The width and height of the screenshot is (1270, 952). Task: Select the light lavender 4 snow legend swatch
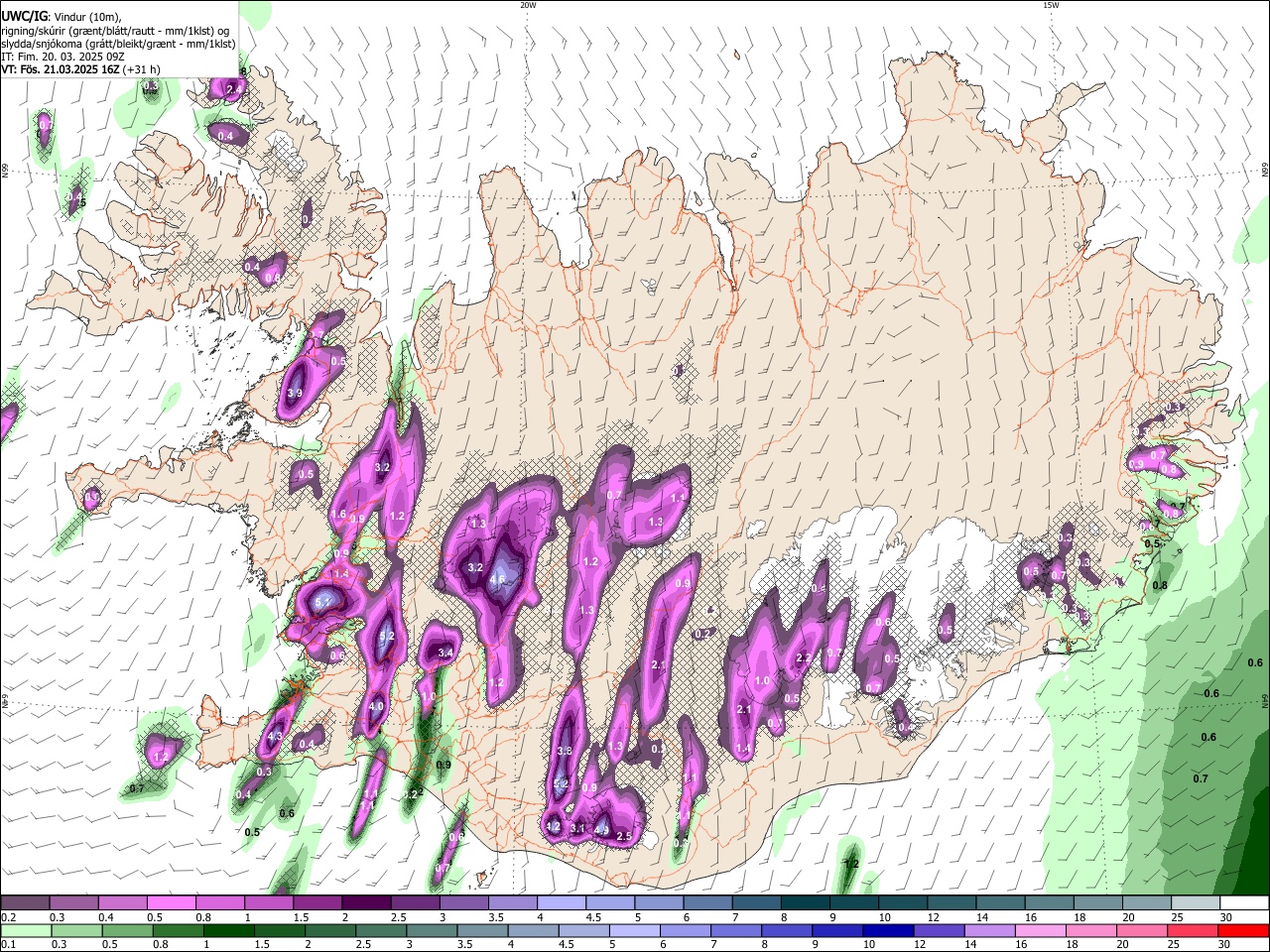pyautogui.click(x=560, y=903)
